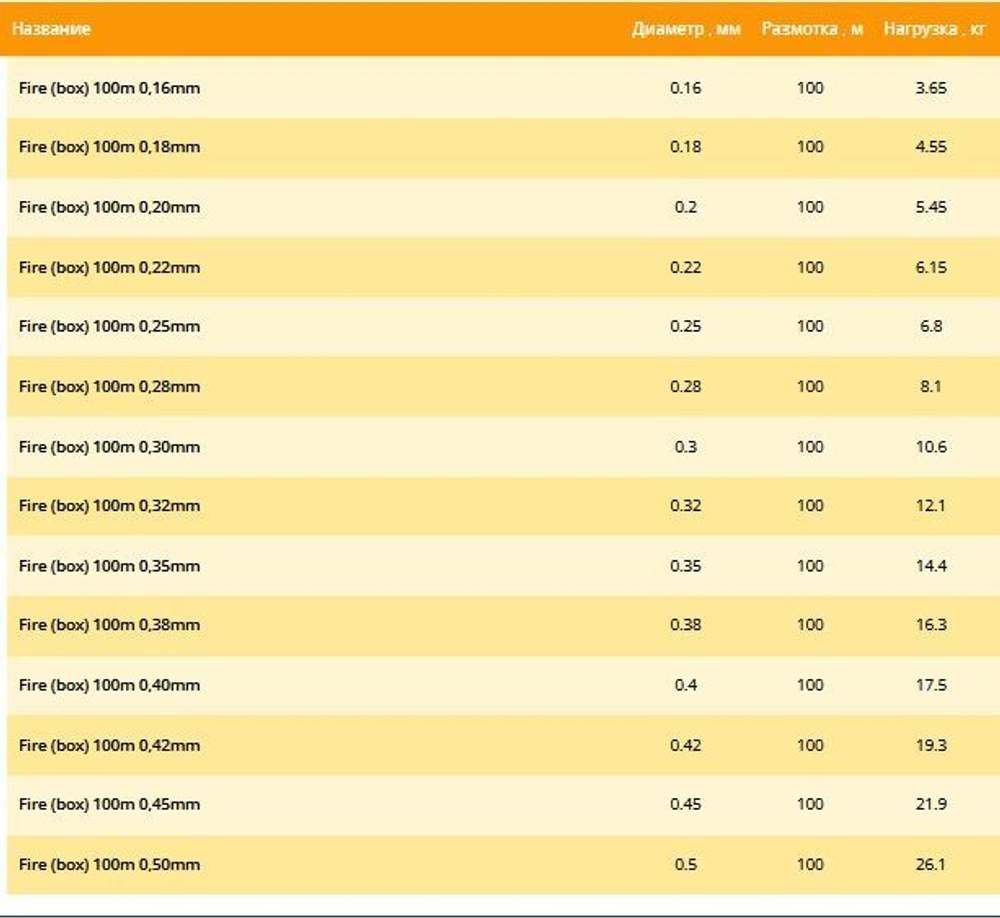Click diameter value 0.45
This screenshot has width=1000, height=918.
point(686,804)
